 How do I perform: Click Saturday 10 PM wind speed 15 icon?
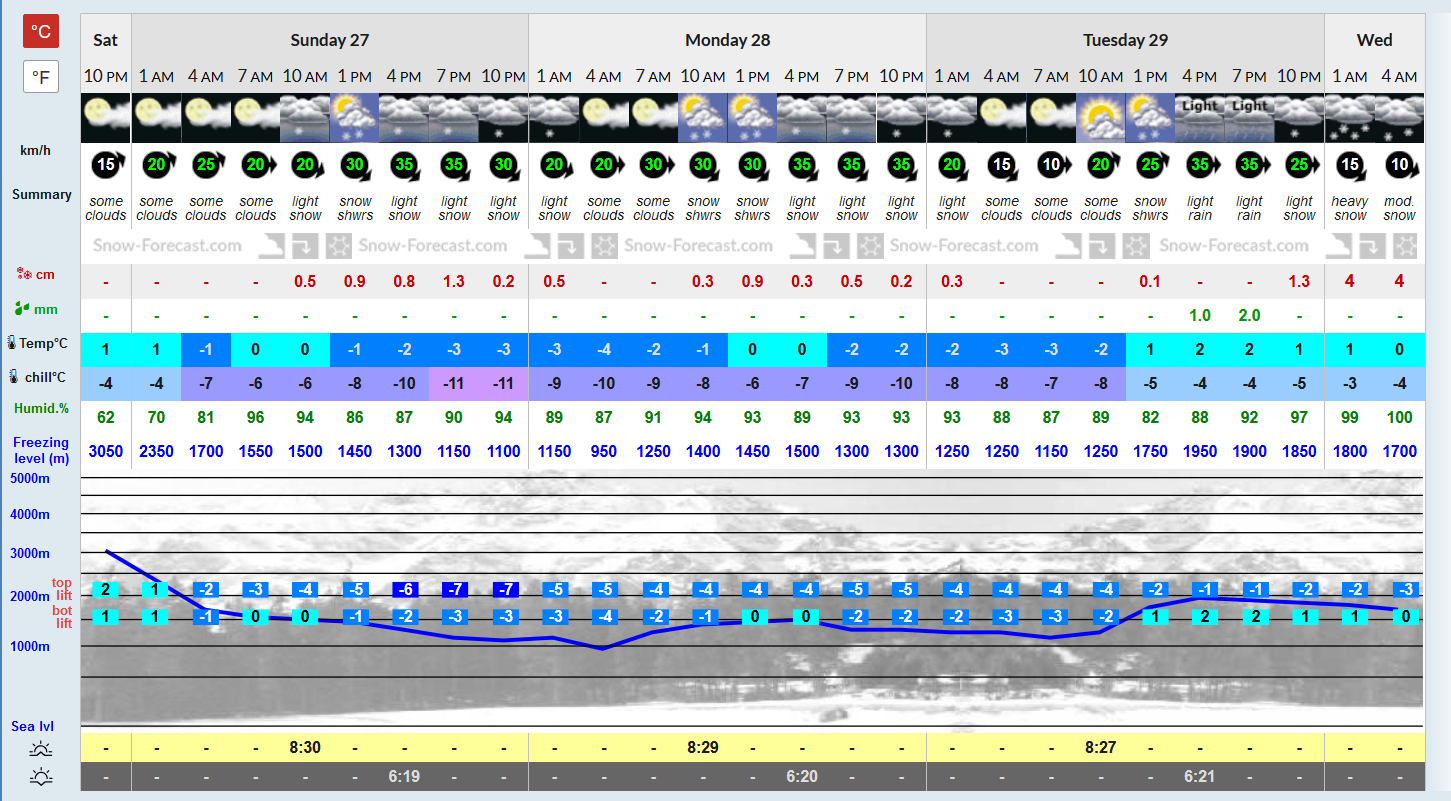[106, 165]
